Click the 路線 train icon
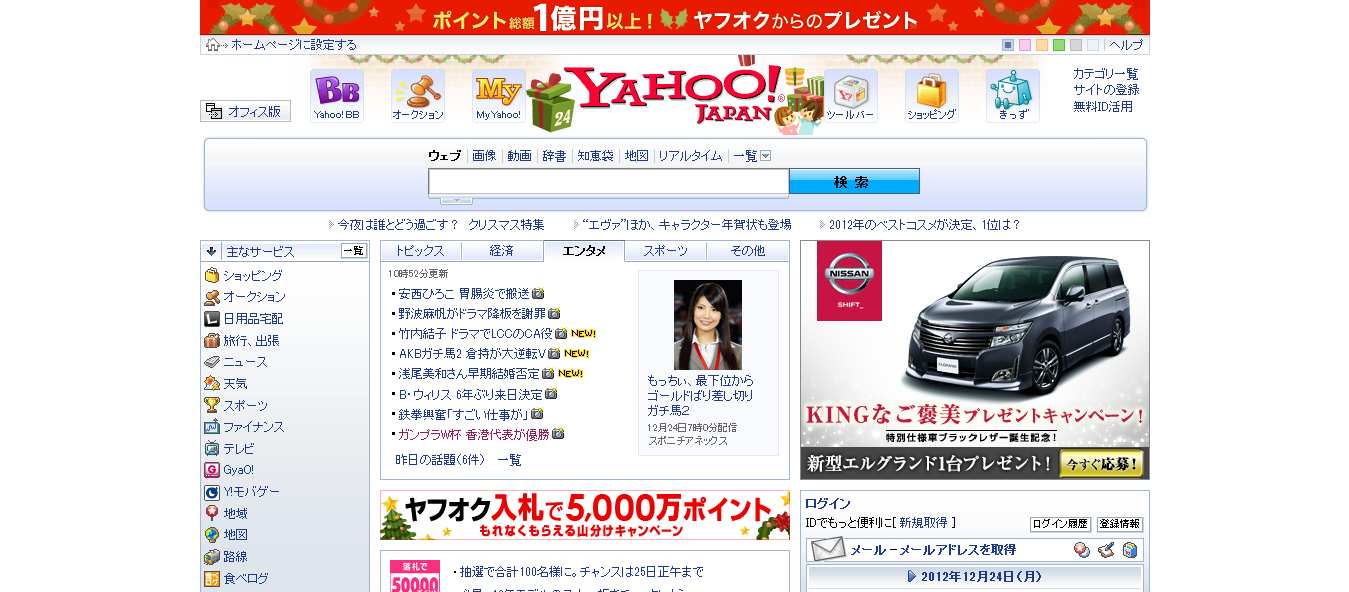 tap(212, 557)
